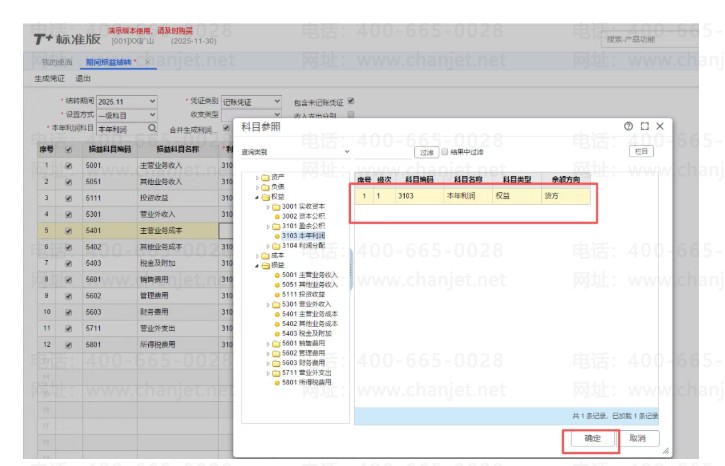Click the 营业外收入 cell in row 4
Image resolution: width=725 pixels, height=466 pixels.
pyautogui.click(x=178, y=215)
